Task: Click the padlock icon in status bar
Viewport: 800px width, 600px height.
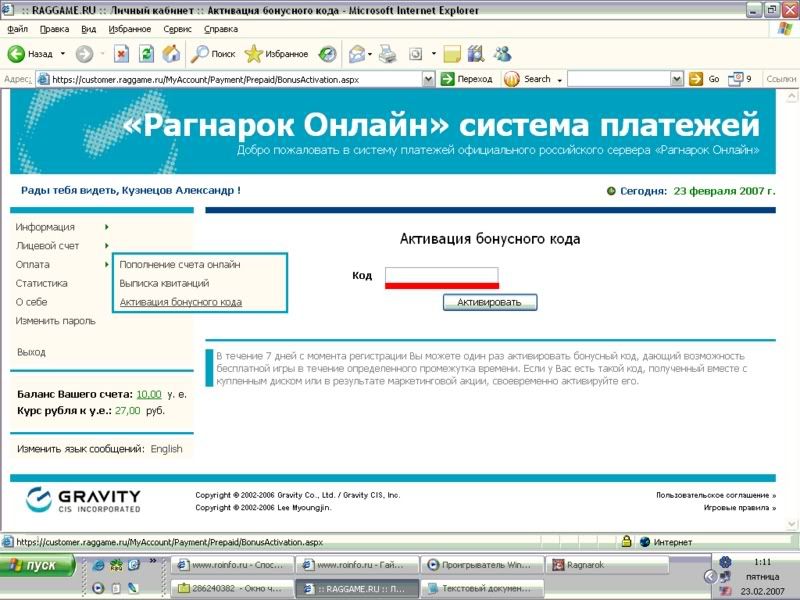Action: coord(626,542)
